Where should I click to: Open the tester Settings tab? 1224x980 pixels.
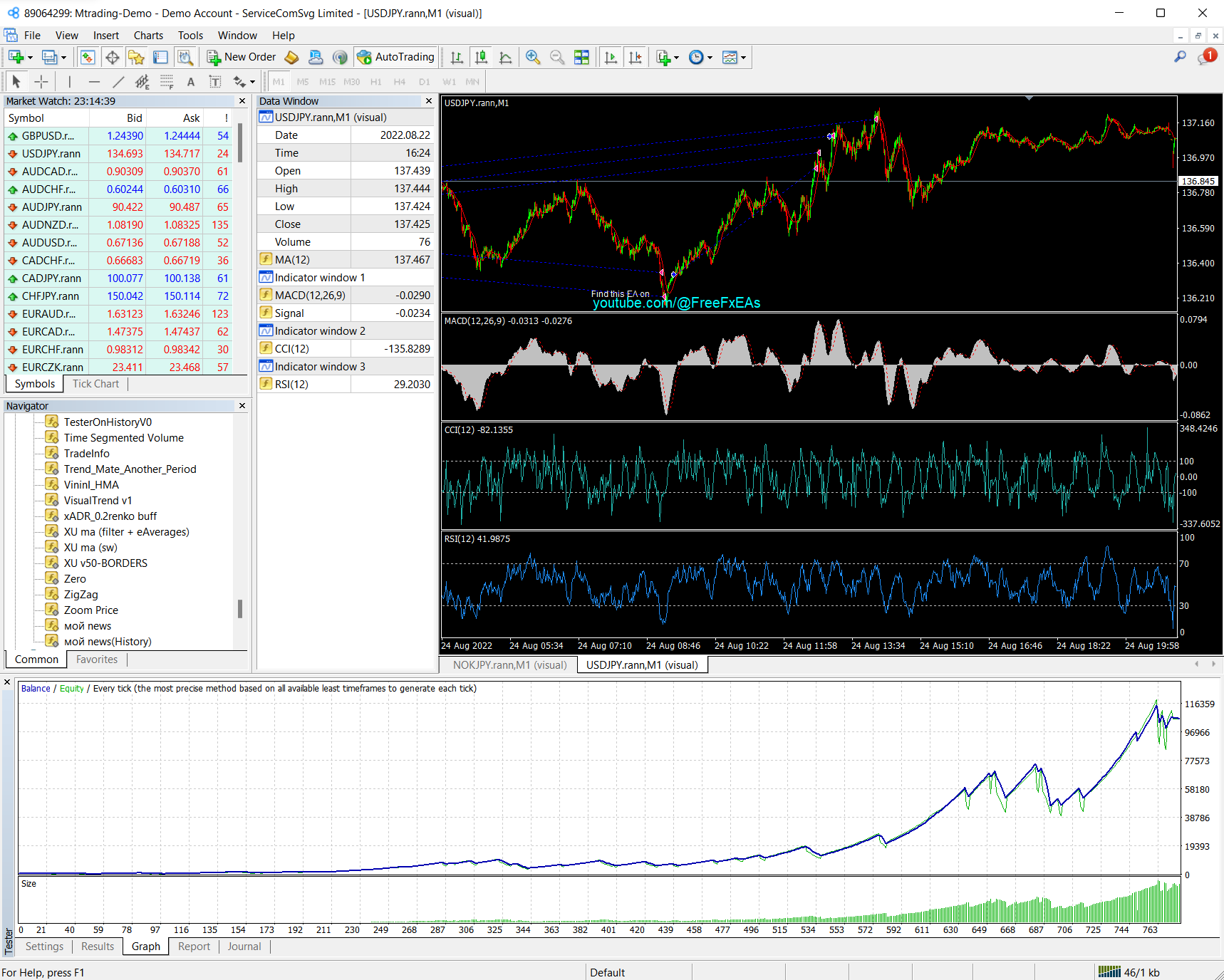[44, 947]
